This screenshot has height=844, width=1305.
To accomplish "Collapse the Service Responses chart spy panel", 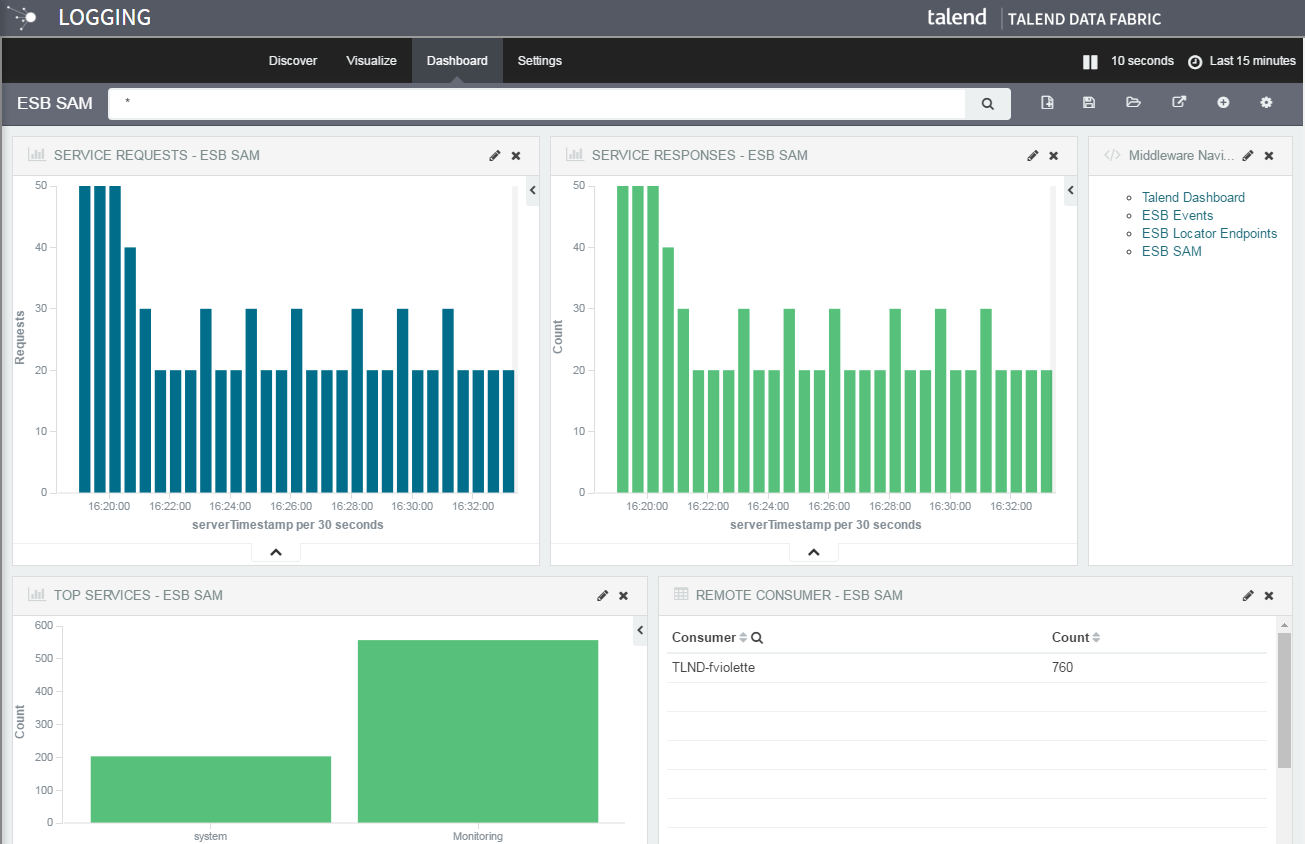I will 814,552.
